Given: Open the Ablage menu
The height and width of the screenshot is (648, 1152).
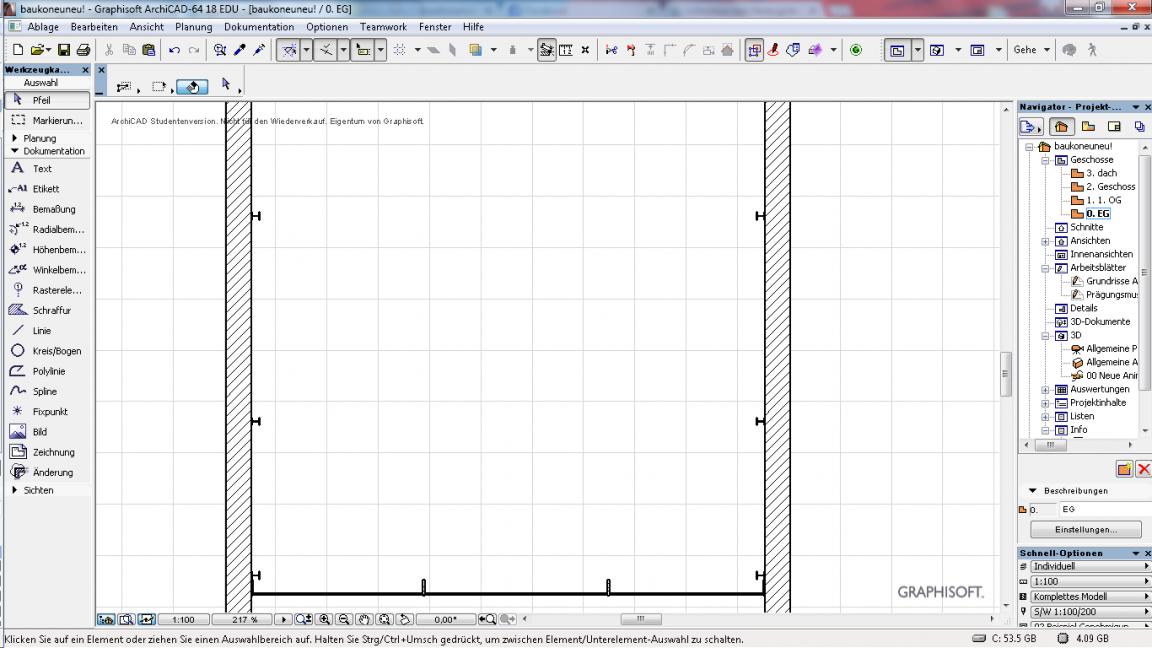Looking at the screenshot, I should pos(43,27).
